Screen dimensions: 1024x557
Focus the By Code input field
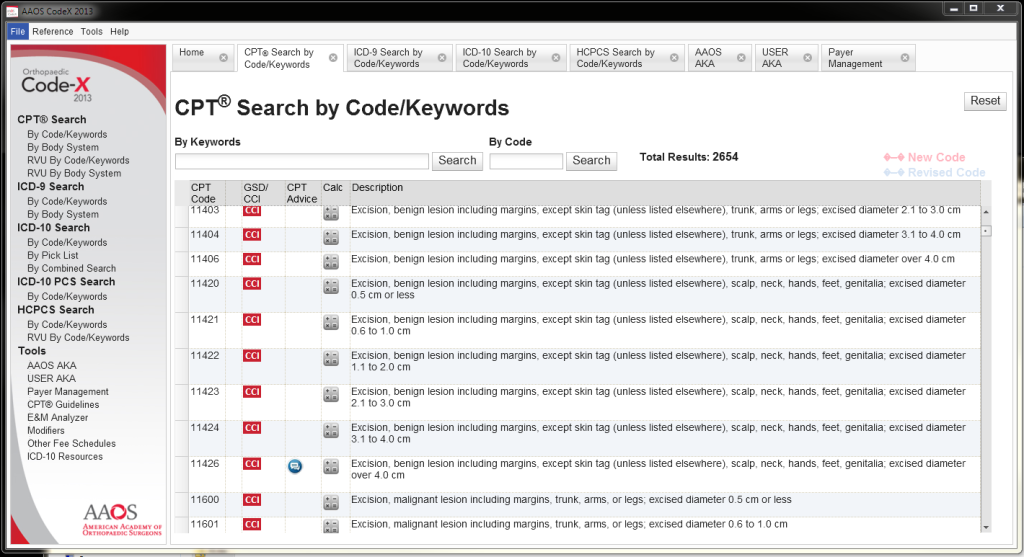coord(526,161)
